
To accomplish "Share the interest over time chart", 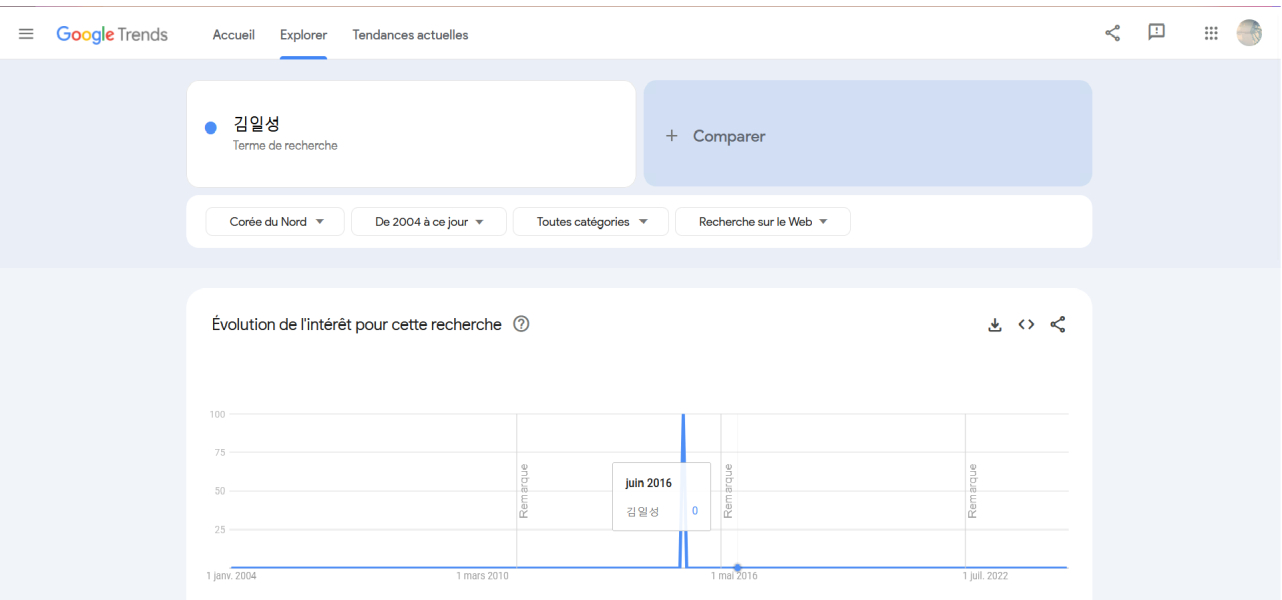I will 1058,325.
